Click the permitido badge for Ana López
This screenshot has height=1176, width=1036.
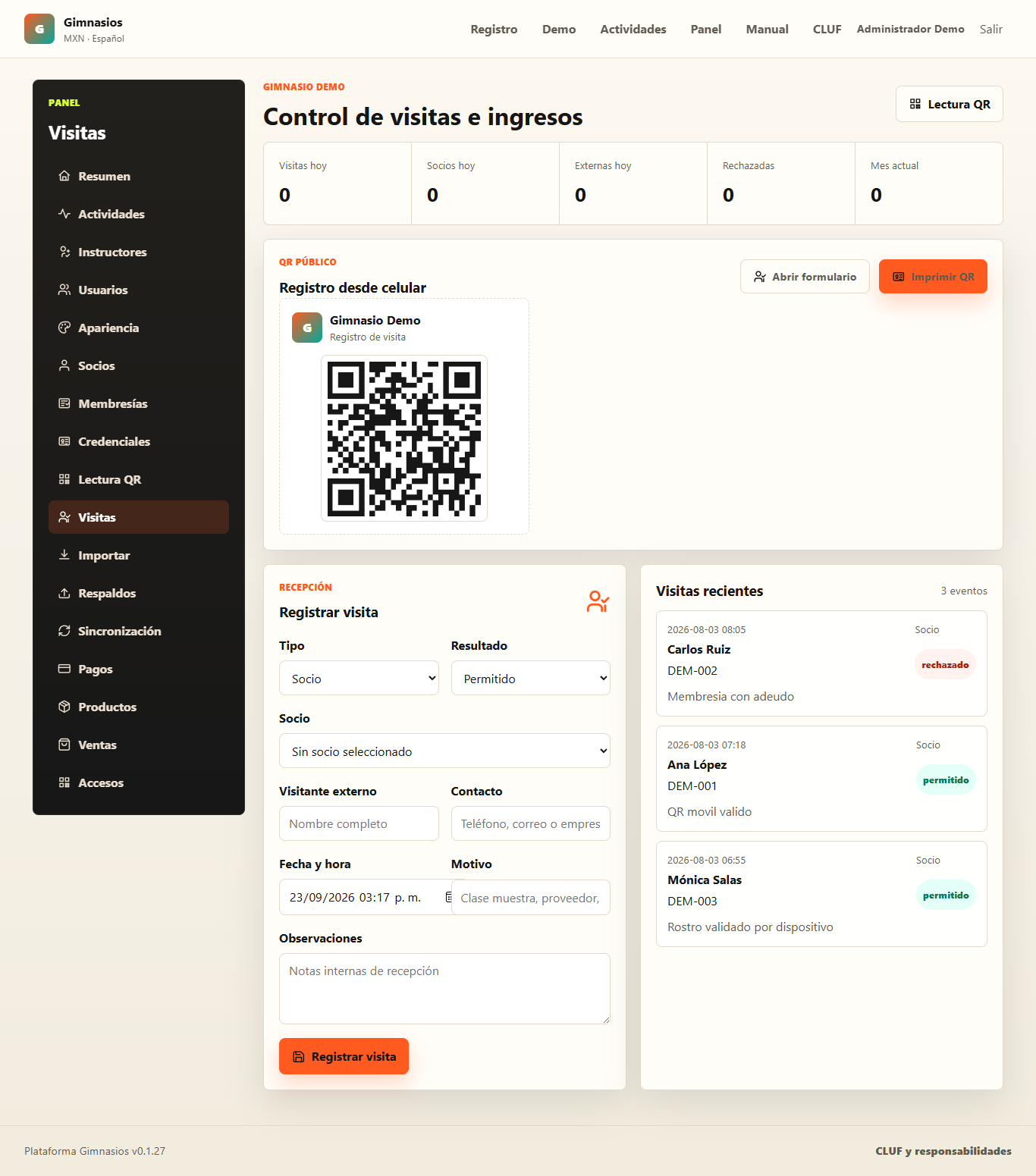coord(946,779)
